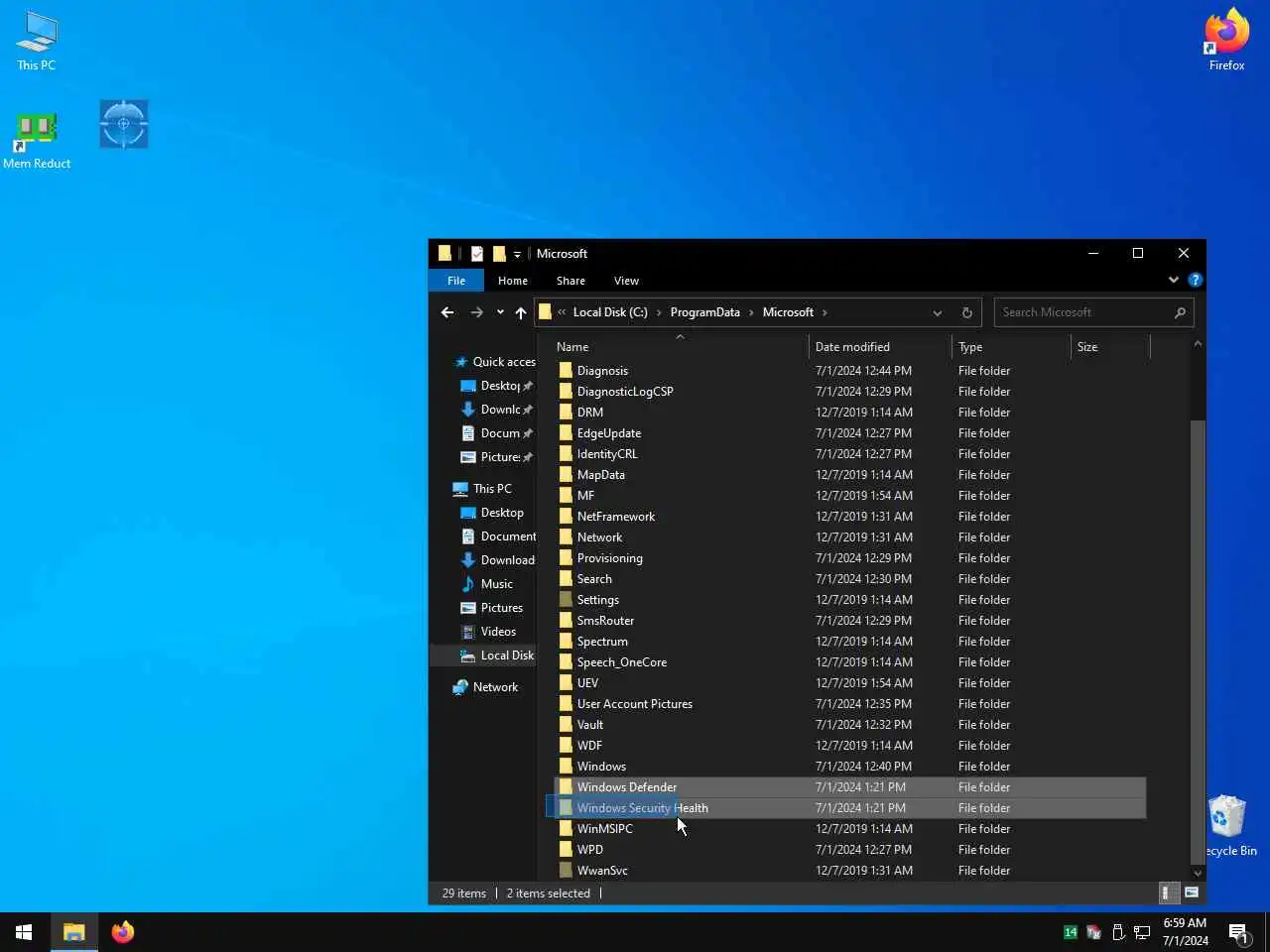Select the Settings folder icon
The image size is (1270, 952).
[566, 600]
